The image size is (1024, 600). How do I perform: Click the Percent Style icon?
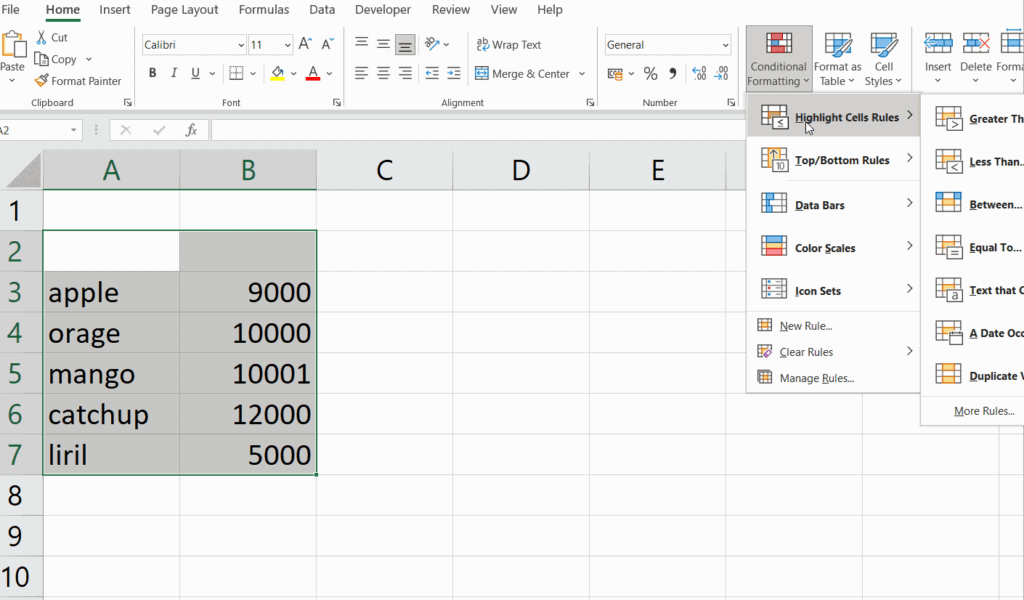tap(650, 73)
